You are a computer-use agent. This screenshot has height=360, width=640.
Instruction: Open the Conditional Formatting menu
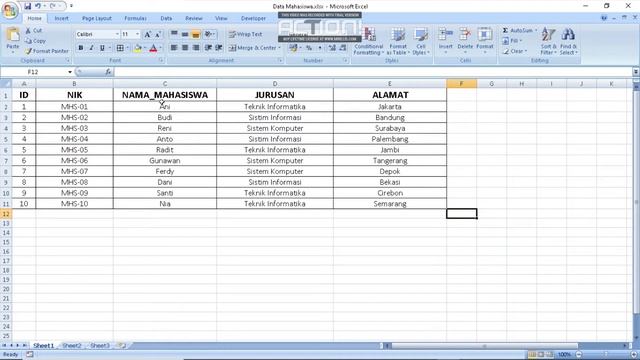(x=369, y=41)
